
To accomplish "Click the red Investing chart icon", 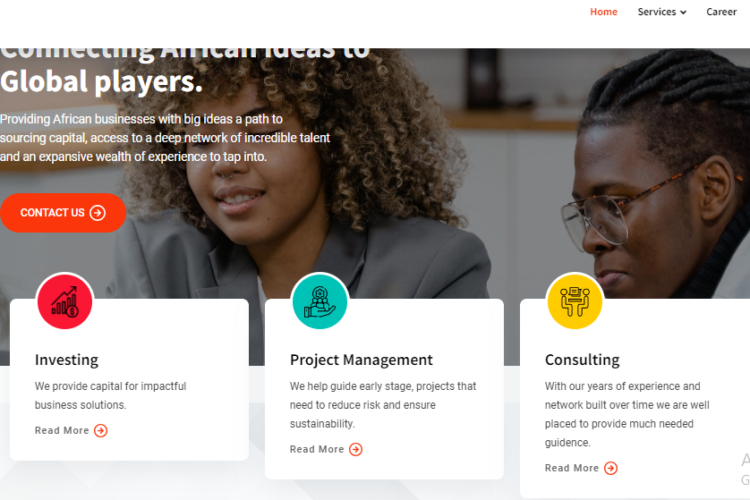I will click(x=65, y=301).
